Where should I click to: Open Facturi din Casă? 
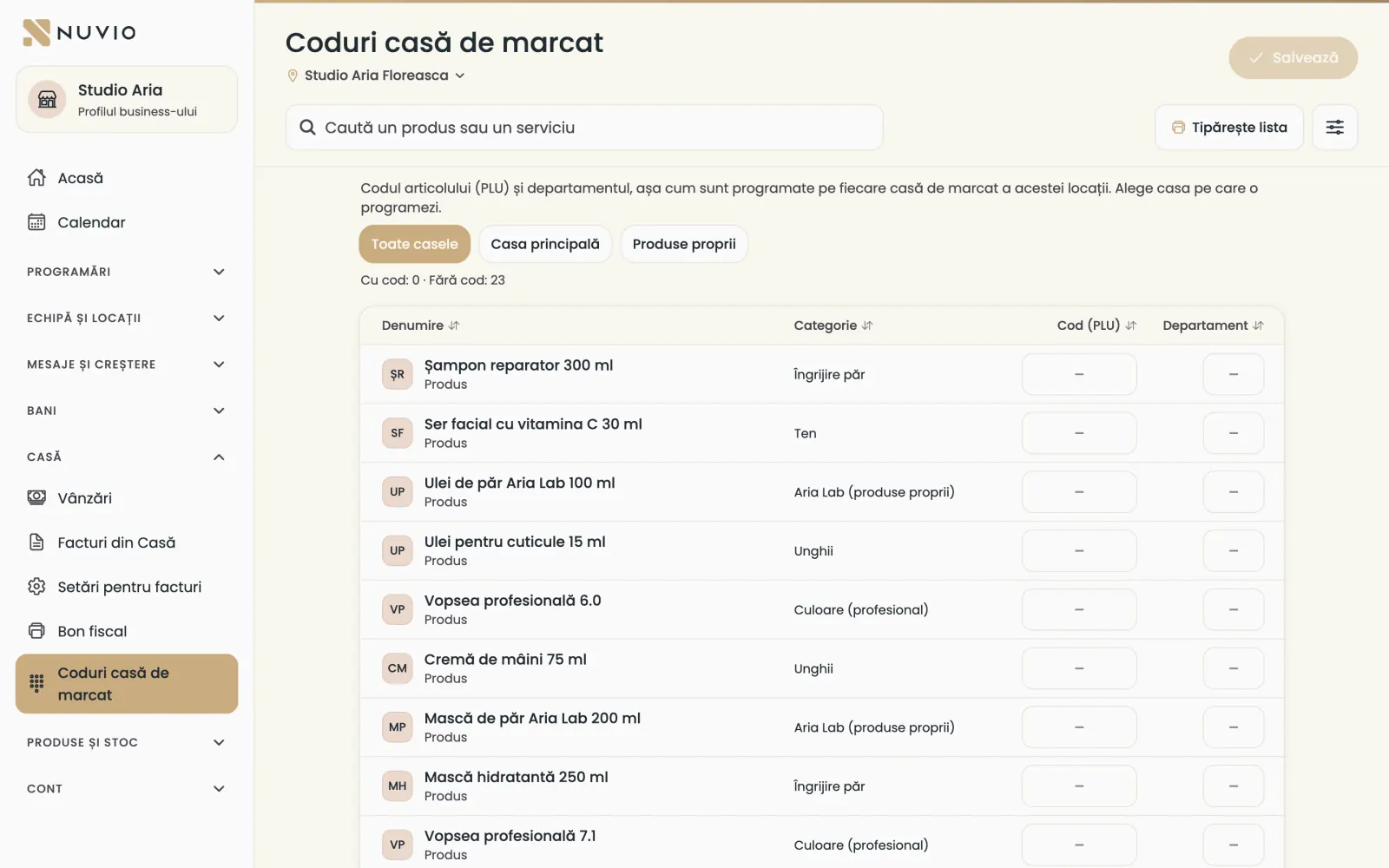click(x=127, y=542)
